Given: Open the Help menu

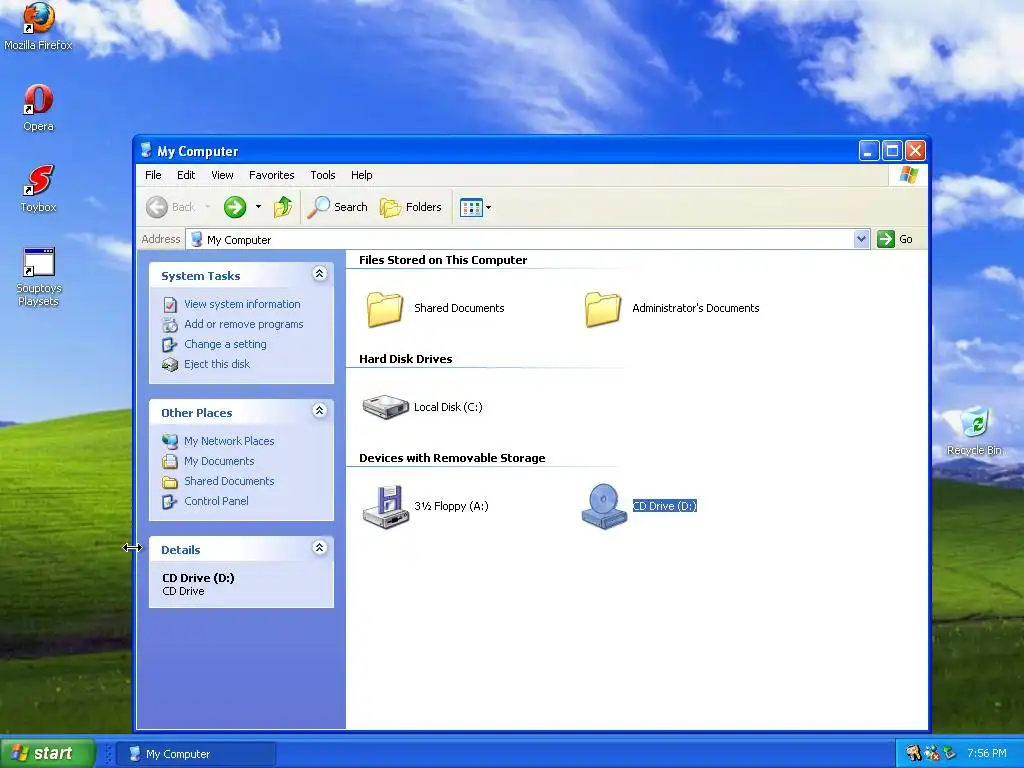Looking at the screenshot, I should (361, 175).
